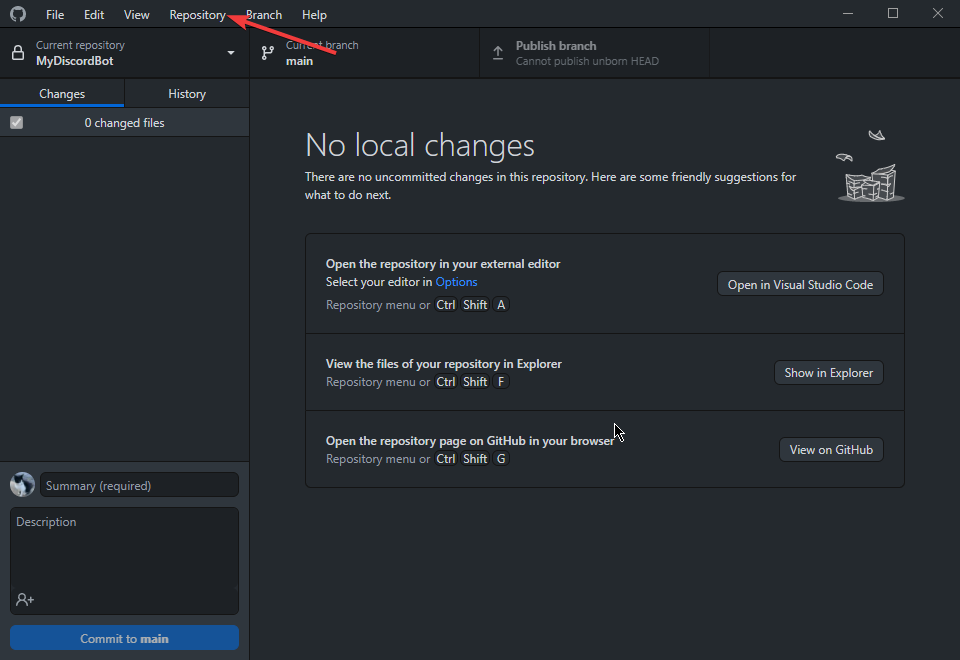Screen dimensions: 960x660
Task: Click the Publish branch upload arrow icon
Action: click(x=498, y=53)
